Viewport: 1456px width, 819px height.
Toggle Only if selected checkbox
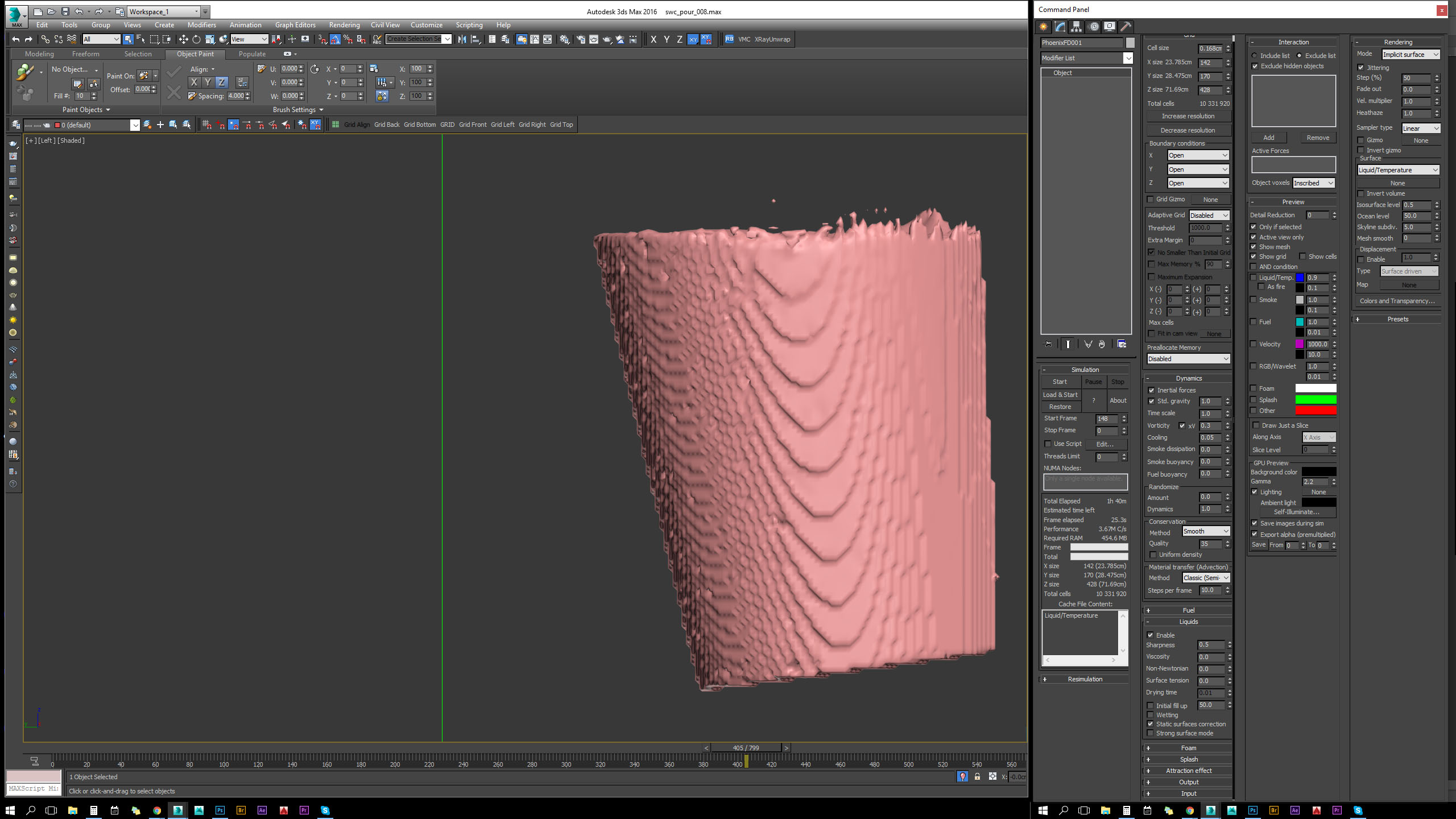click(x=1254, y=227)
